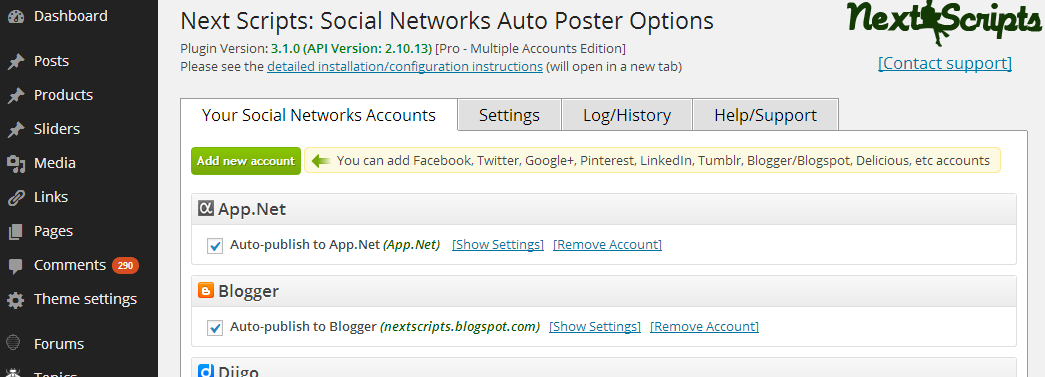Click the Media icon in sidebar
This screenshot has width=1045, height=377.
pyautogui.click(x=15, y=163)
